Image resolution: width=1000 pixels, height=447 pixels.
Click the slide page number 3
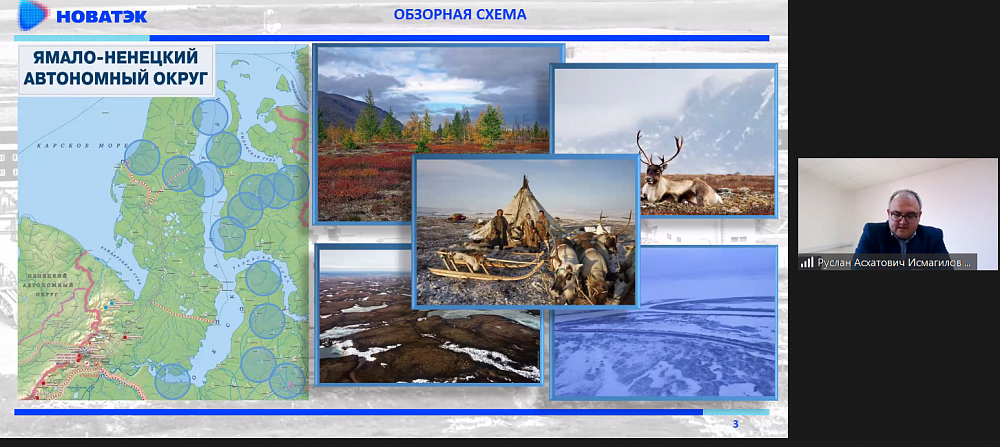pyautogui.click(x=735, y=425)
